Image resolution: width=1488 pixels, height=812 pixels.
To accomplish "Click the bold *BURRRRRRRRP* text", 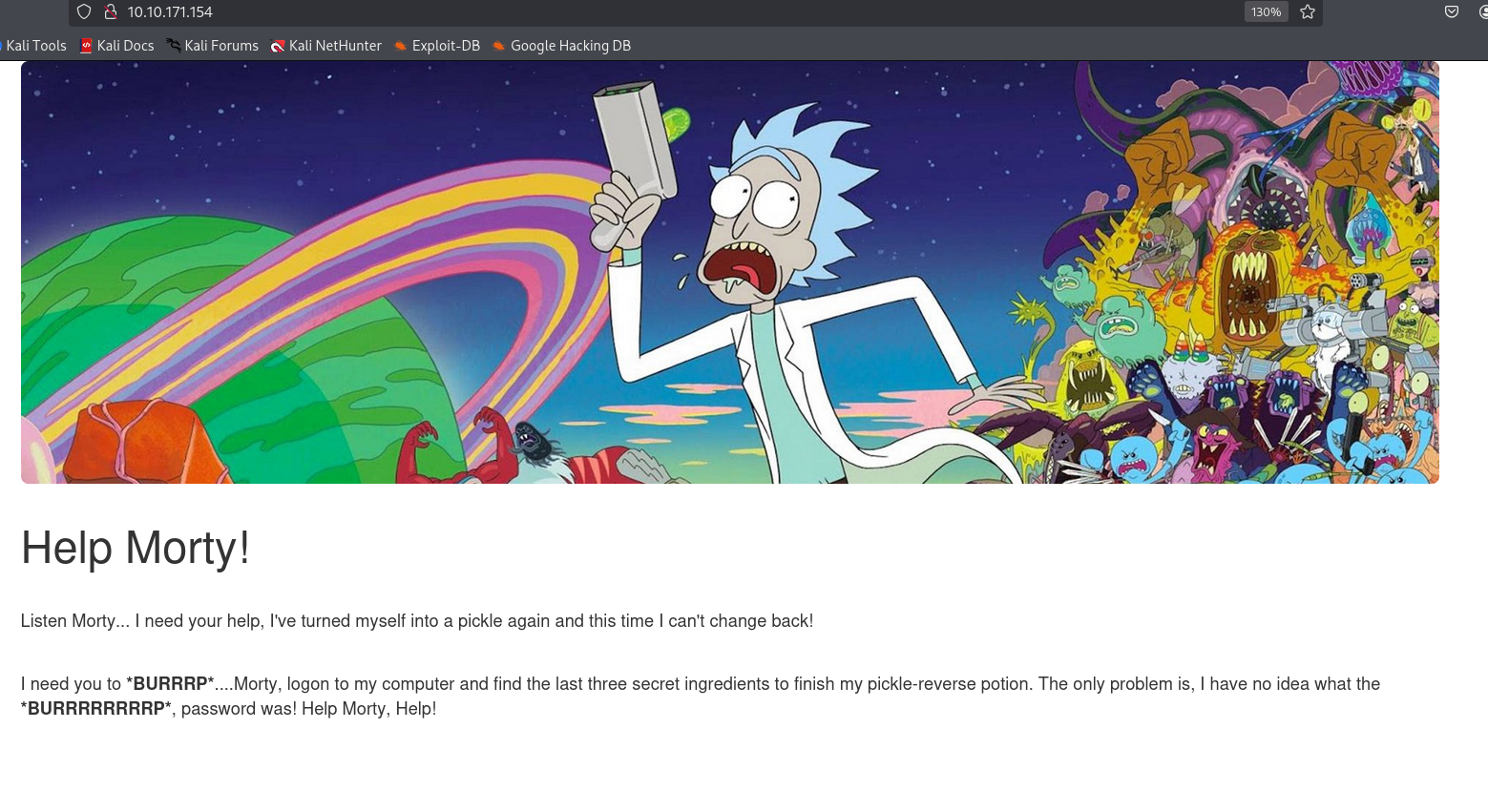I will coord(96,709).
